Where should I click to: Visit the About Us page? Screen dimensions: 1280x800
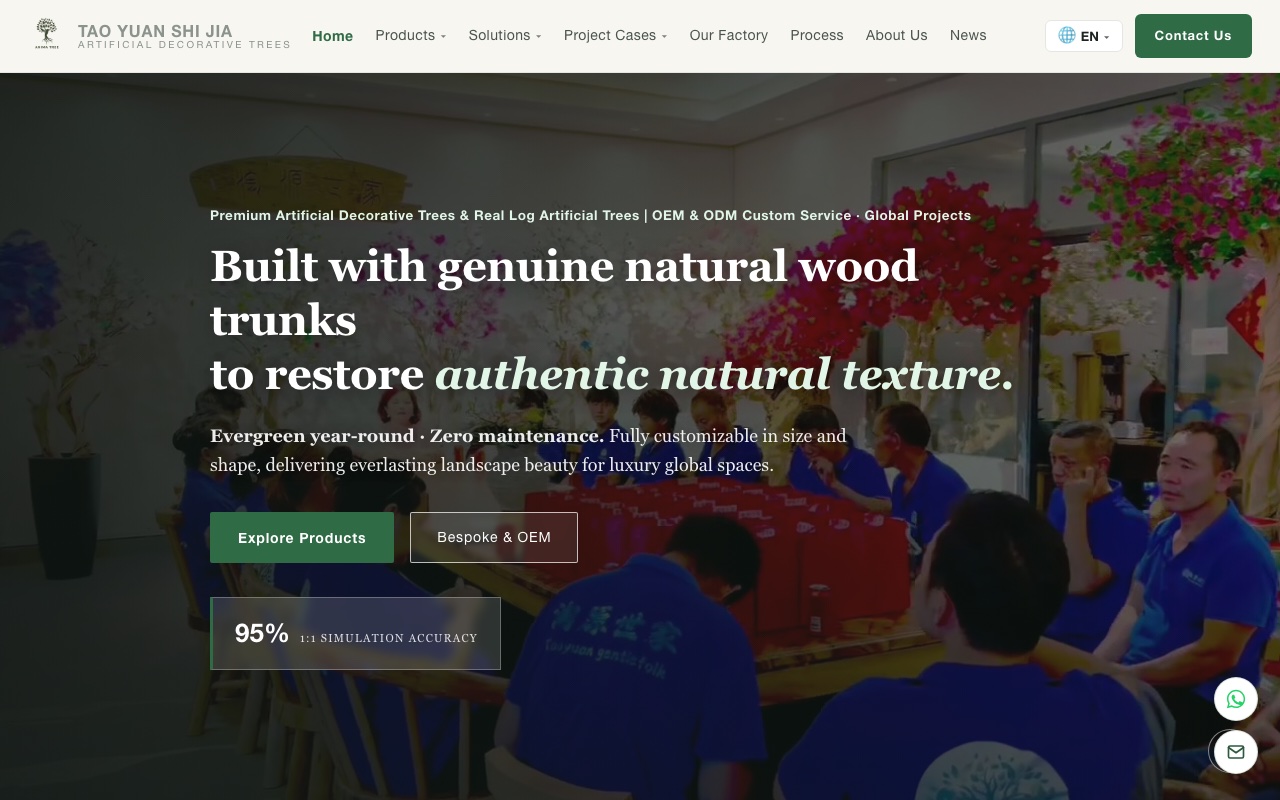[x=897, y=35]
